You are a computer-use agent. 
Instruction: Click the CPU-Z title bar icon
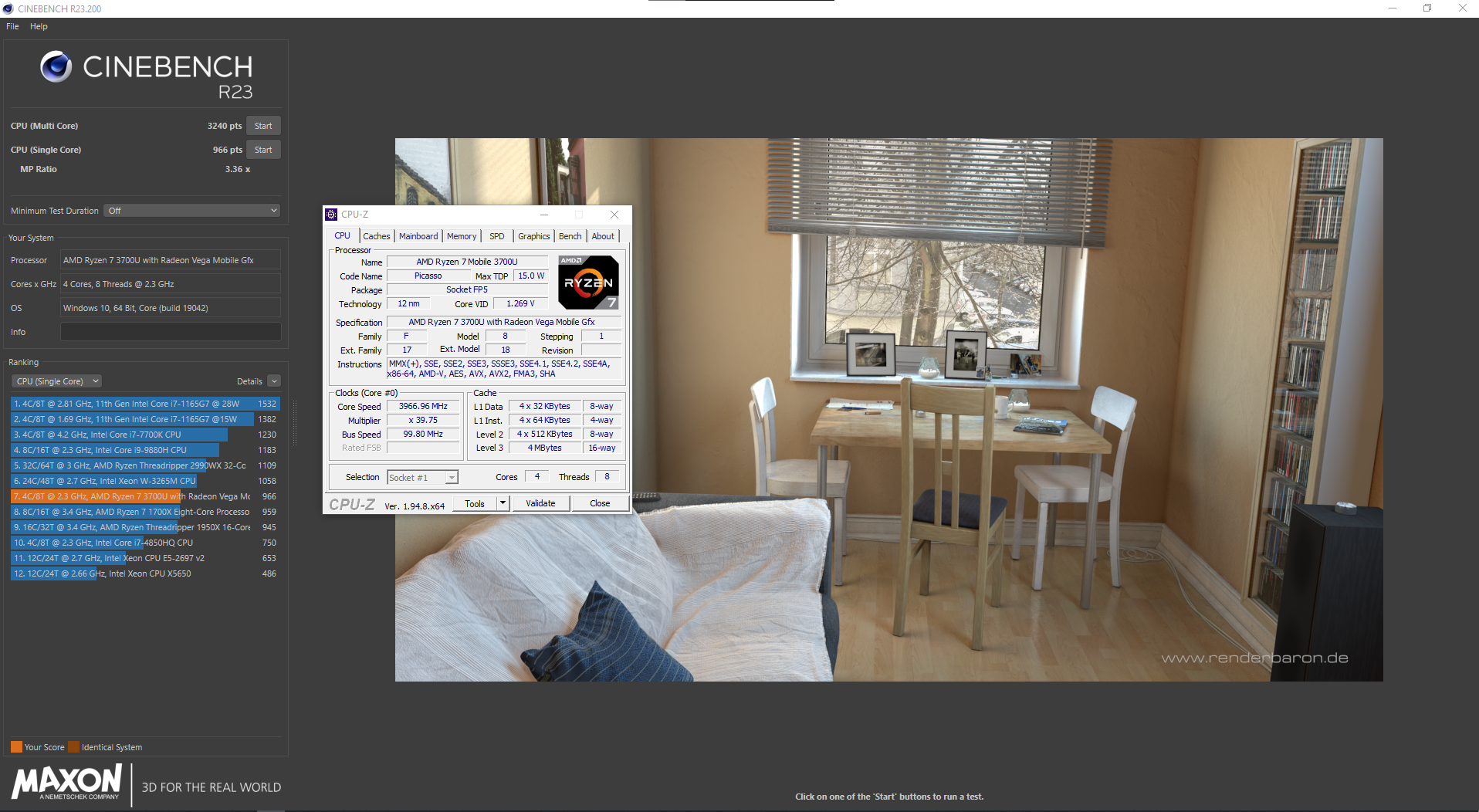pos(331,215)
